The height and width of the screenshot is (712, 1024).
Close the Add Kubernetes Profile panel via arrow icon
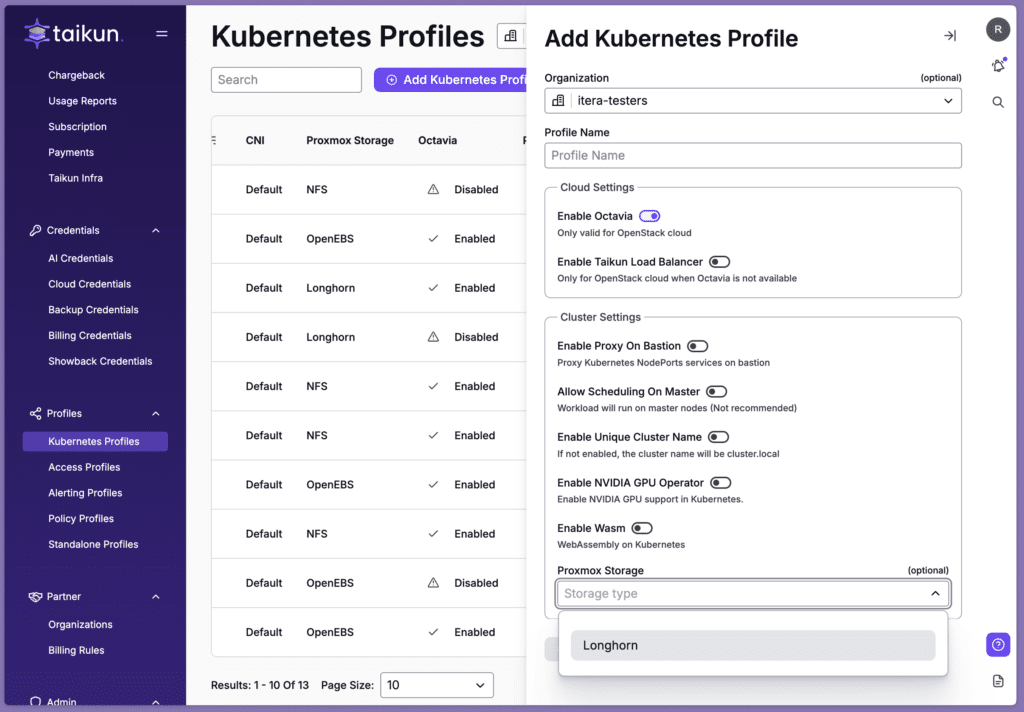(949, 36)
